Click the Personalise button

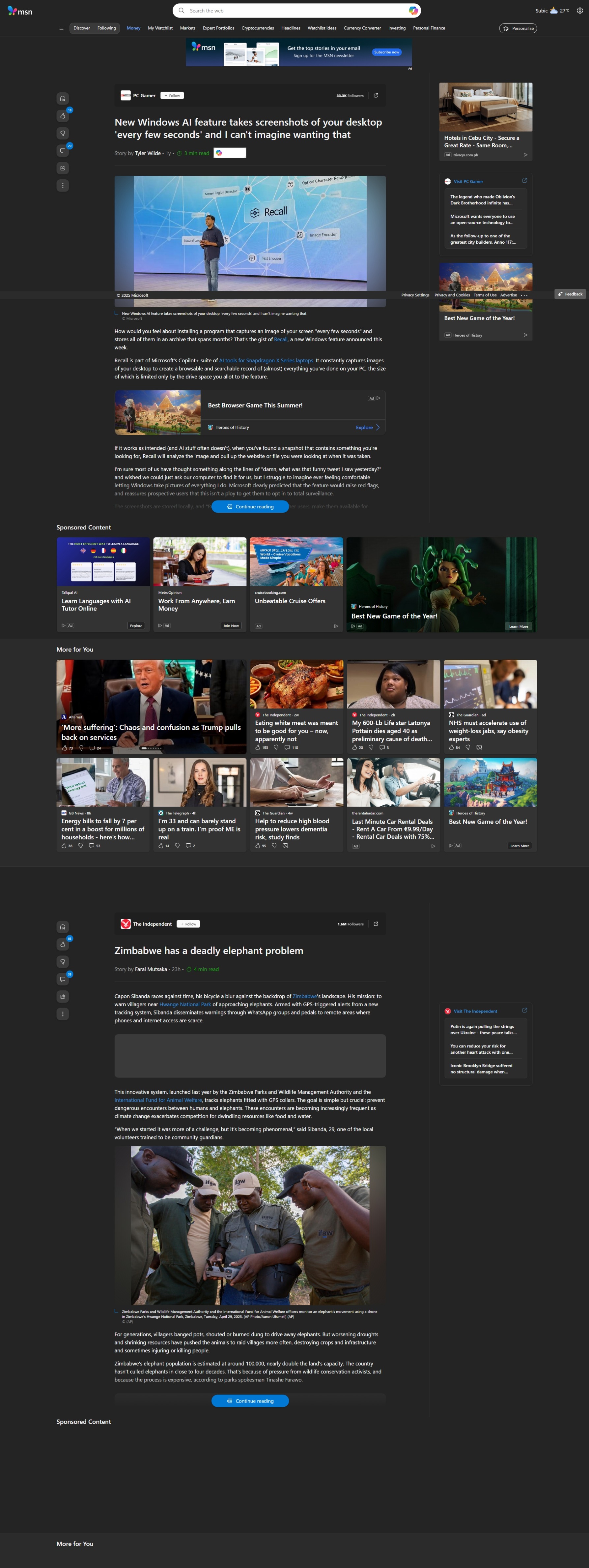[518, 28]
